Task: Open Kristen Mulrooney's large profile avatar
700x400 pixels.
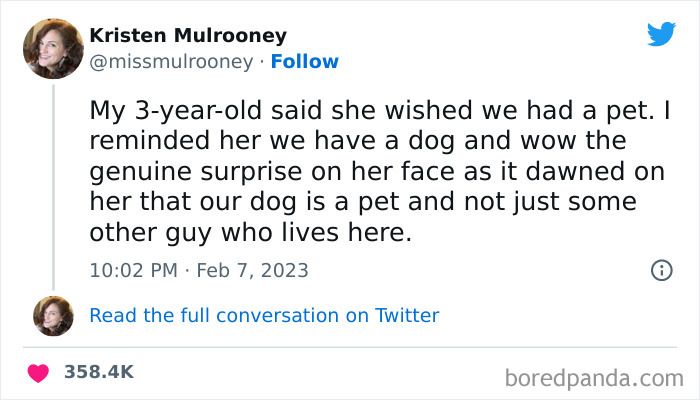Action: (x=53, y=49)
